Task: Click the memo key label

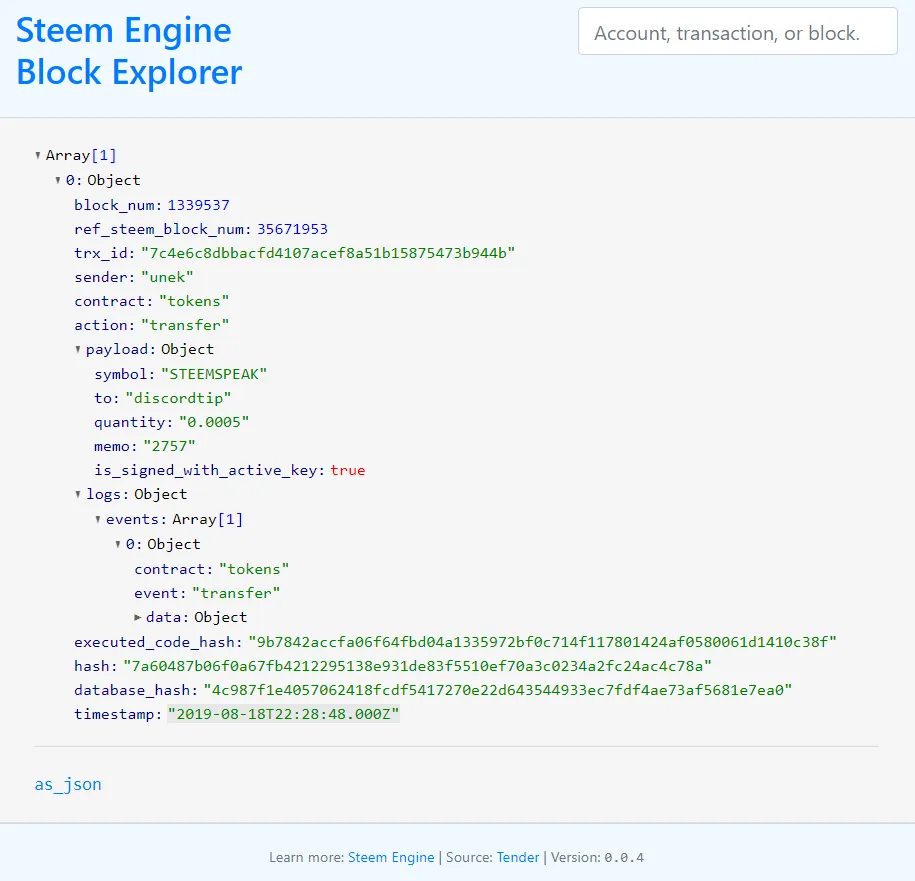Action: click(116, 446)
